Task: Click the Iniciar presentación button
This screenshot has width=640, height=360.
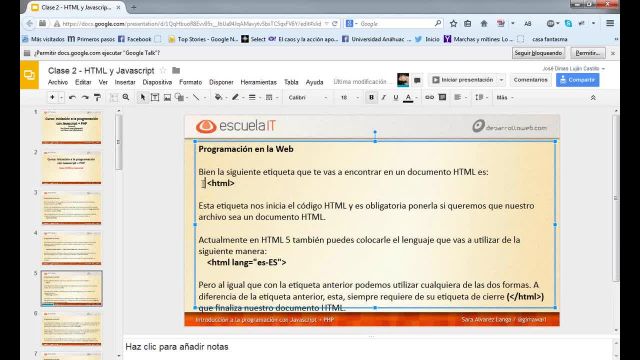Action: (463, 80)
